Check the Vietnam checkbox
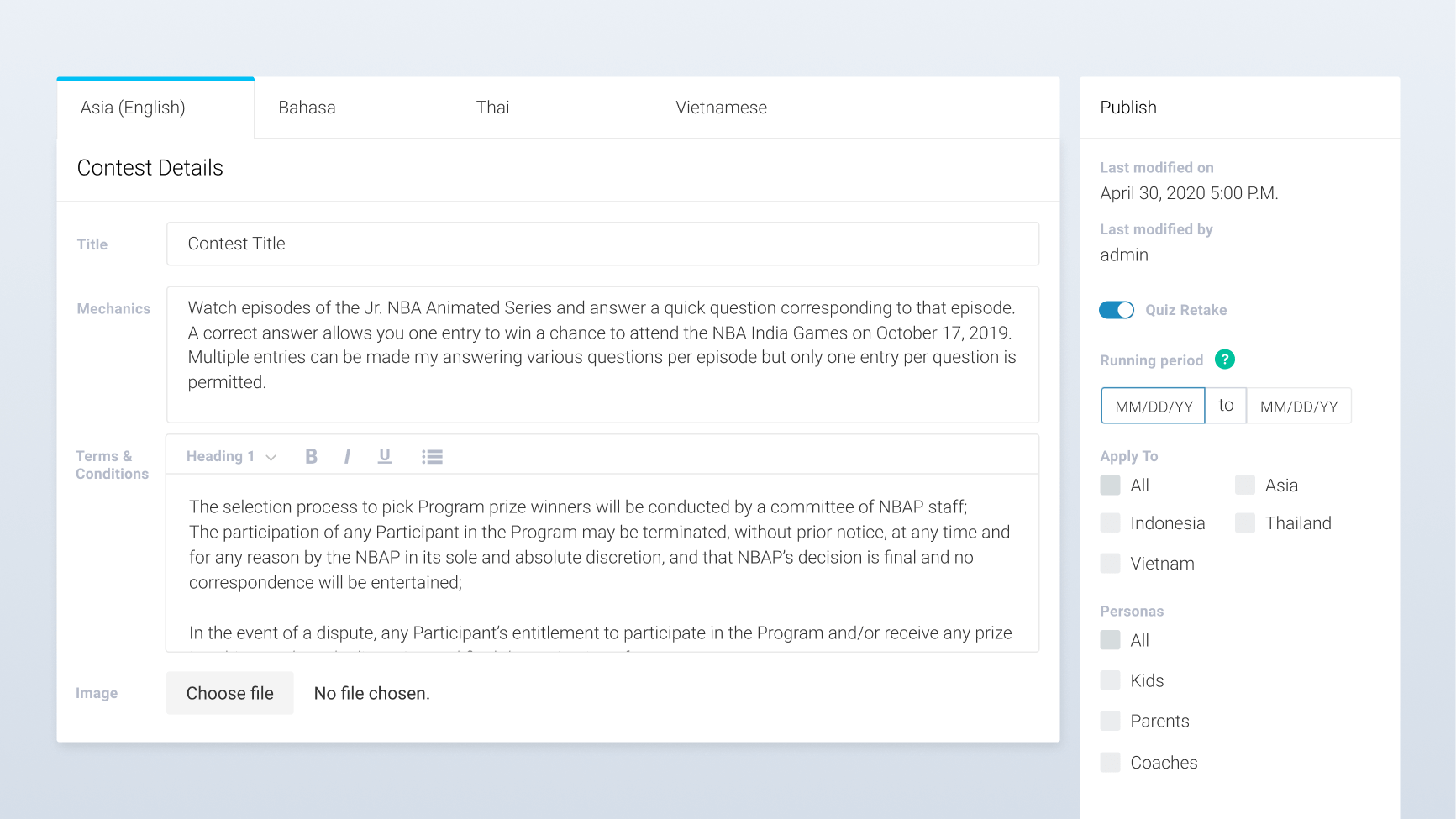This screenshot has width=1456, height=819. [1111, 564]
